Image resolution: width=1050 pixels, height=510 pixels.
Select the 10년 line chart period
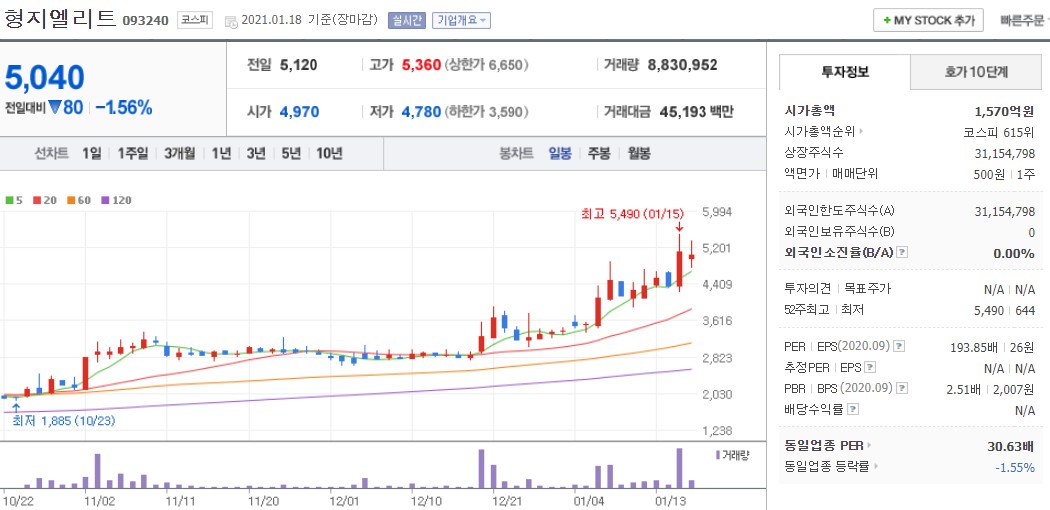pos(329,153)
